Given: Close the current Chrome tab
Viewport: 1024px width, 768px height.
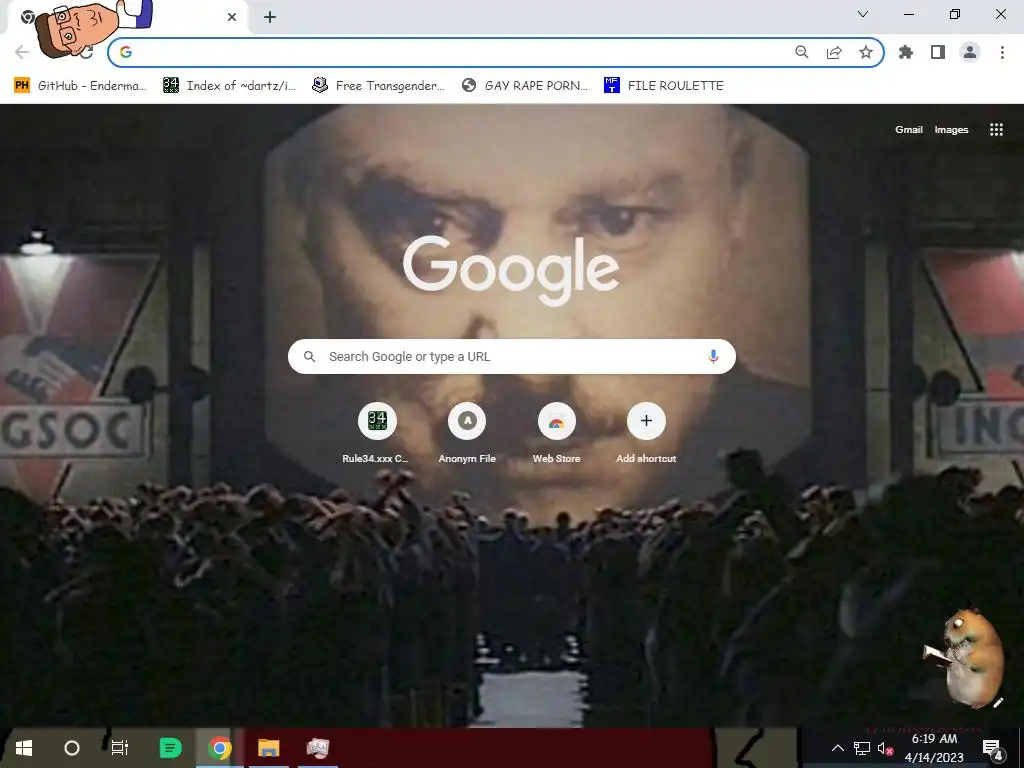Looking at the screenshot, I should 232,17.
